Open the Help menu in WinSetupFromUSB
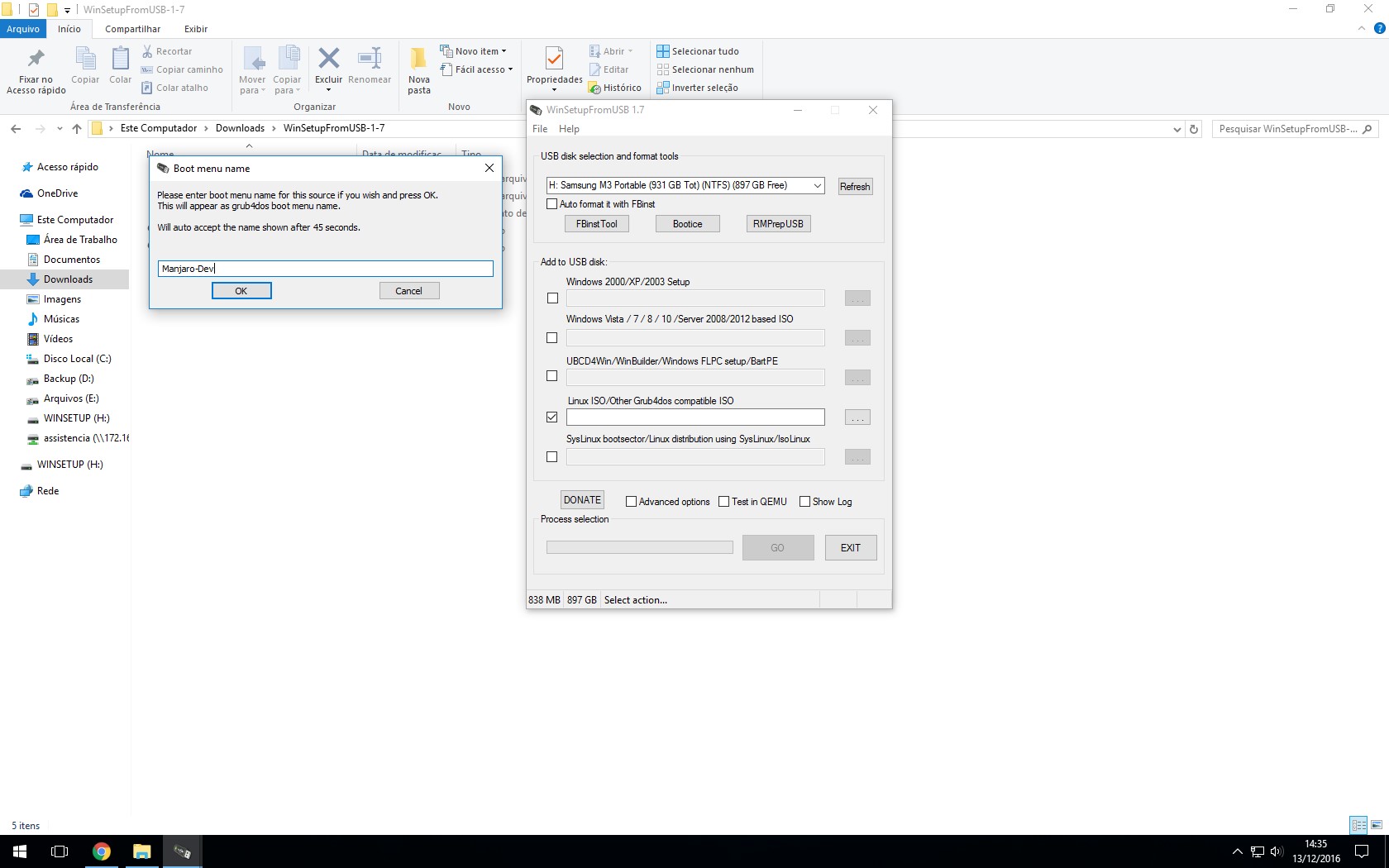This screenshot has width=1389, height=868. coord(569,129)
